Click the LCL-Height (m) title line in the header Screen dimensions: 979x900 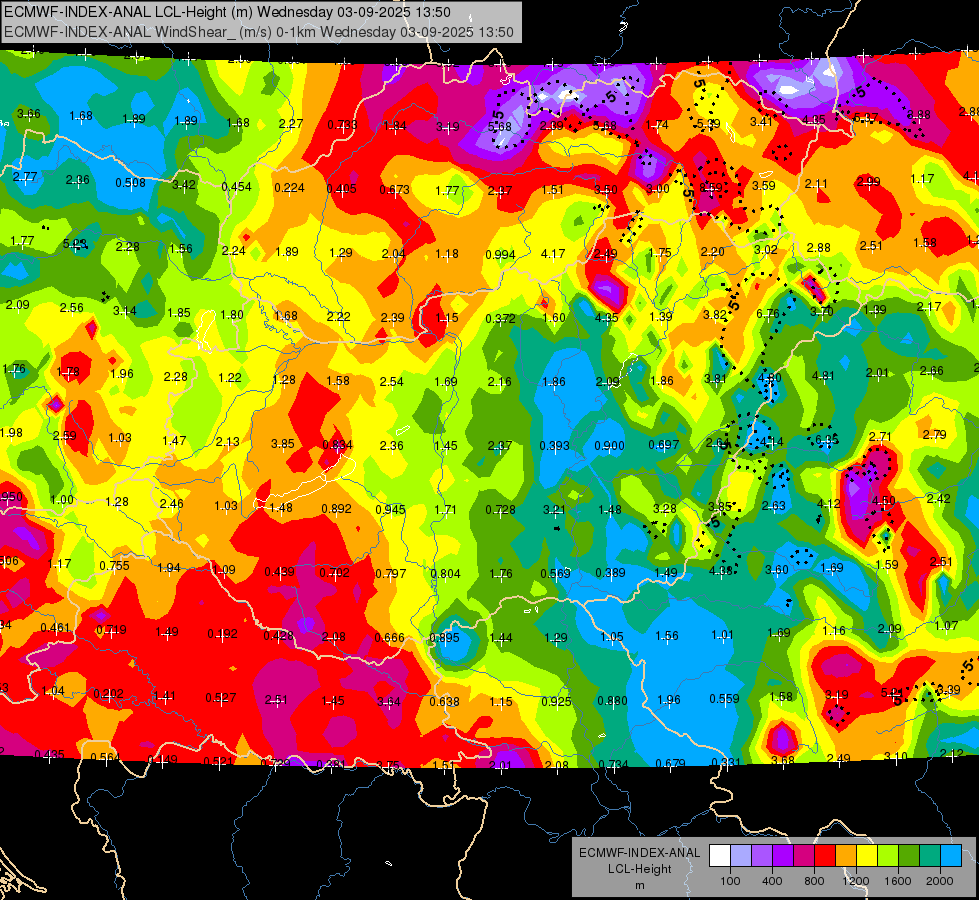coord(227,12)
